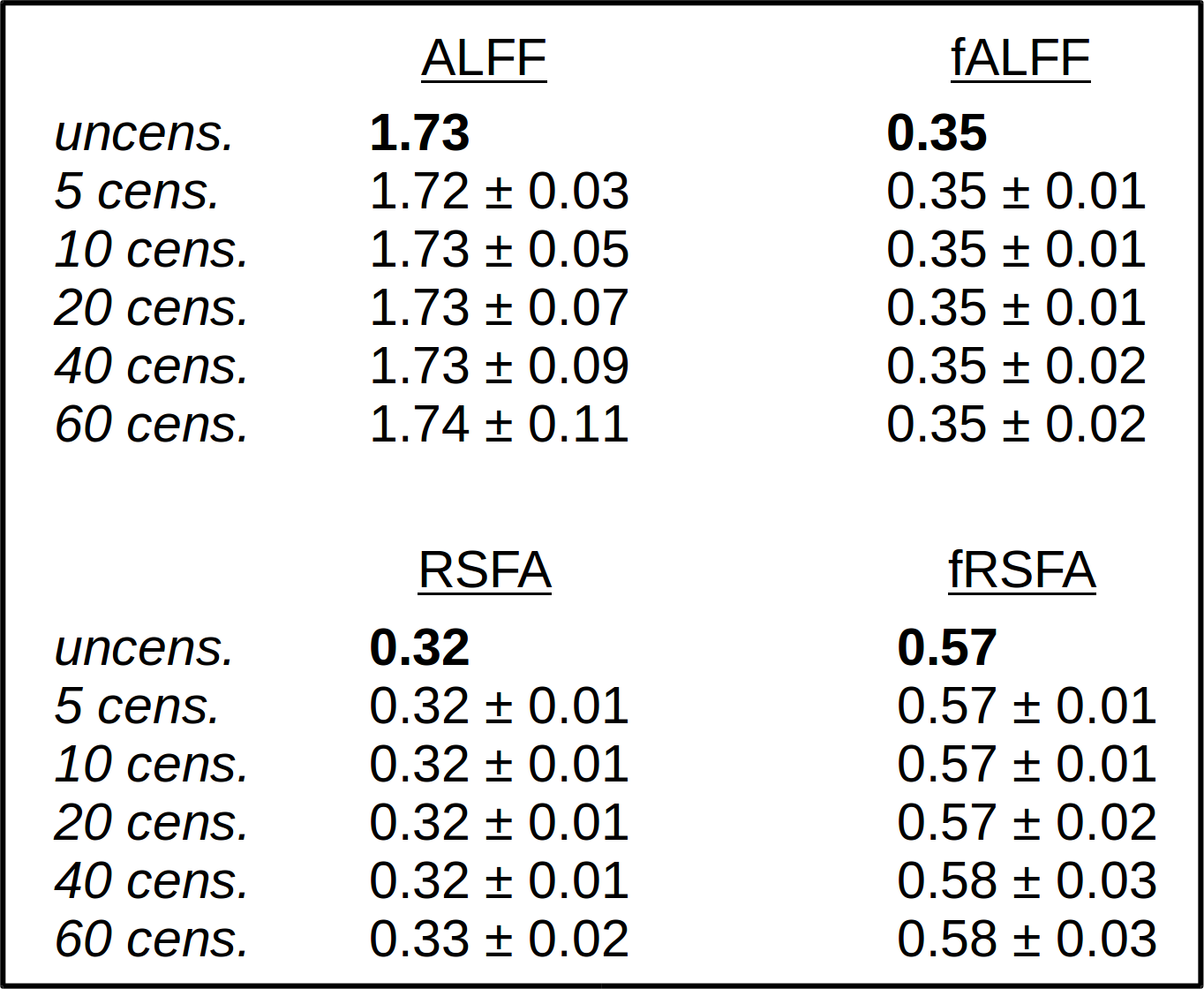Click the ALFF value 1.72 ± 0.03

(x=499, y=192)
